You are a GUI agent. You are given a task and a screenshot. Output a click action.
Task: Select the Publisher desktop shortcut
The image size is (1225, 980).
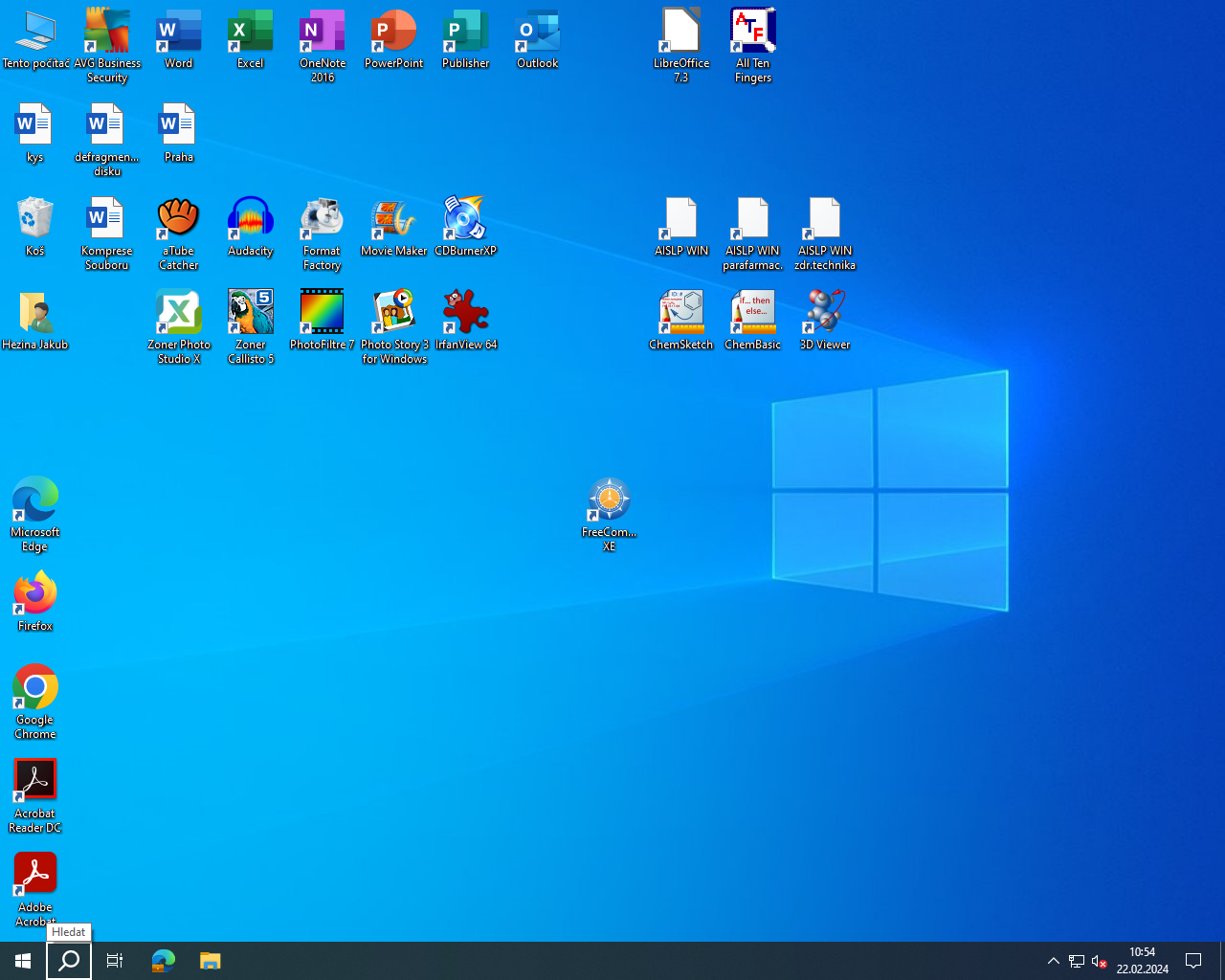pos(466,39)
